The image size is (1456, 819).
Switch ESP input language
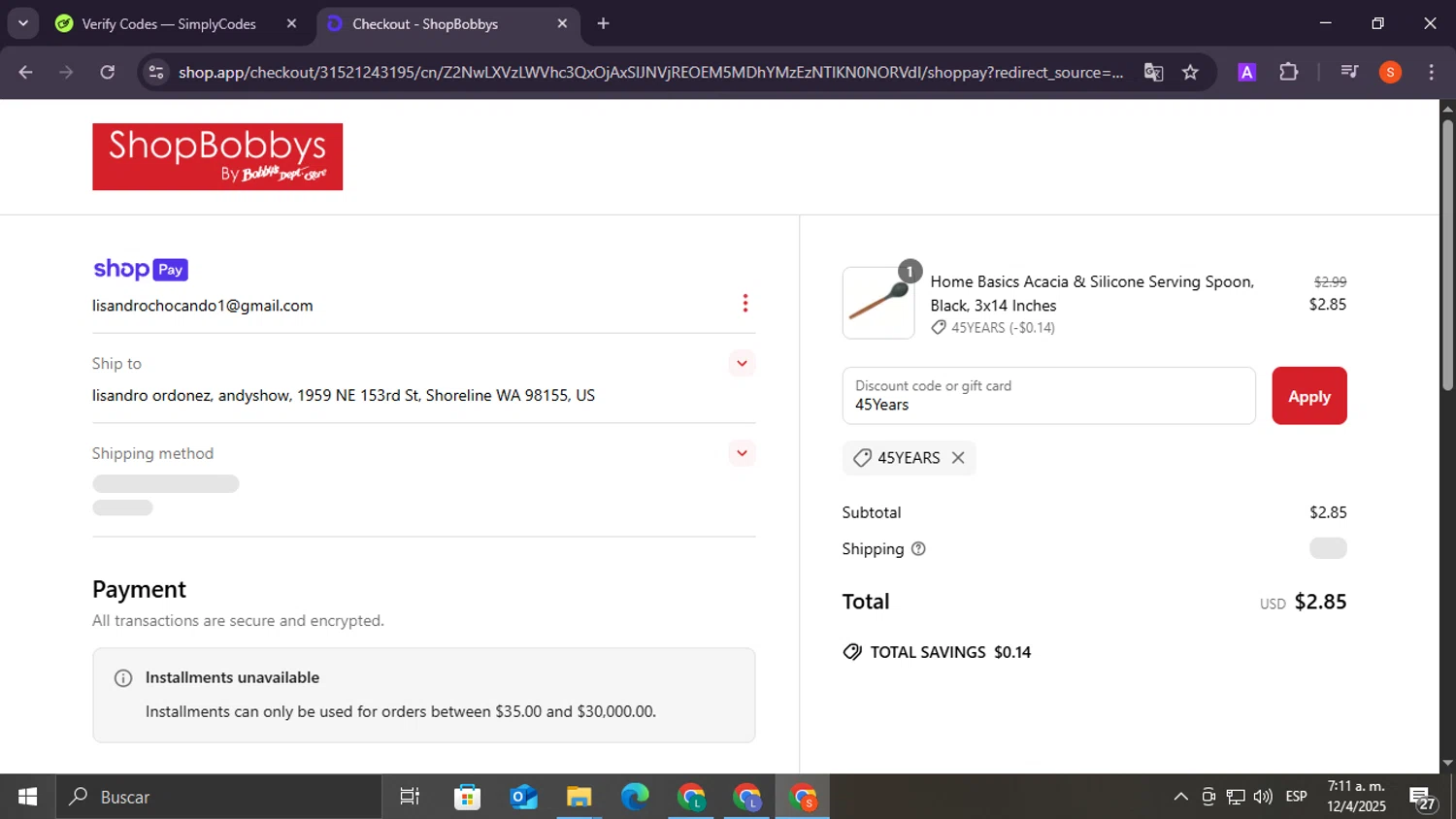1296,797
